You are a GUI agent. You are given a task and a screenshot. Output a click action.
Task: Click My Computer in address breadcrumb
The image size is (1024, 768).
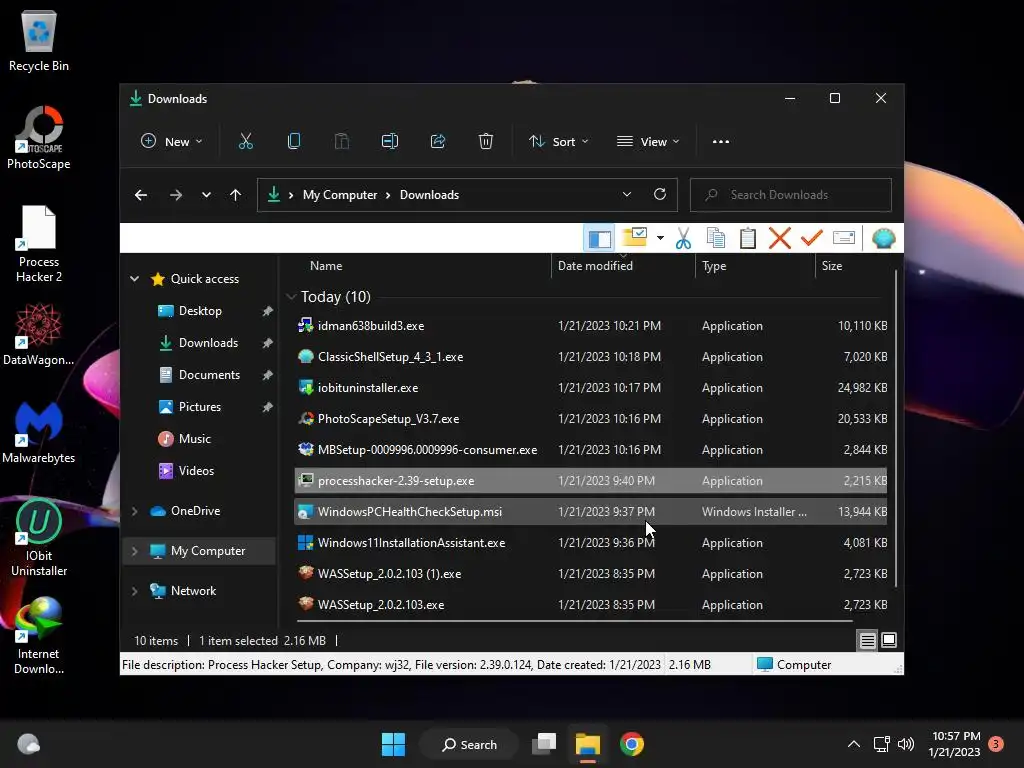click(x=340, y=195)
